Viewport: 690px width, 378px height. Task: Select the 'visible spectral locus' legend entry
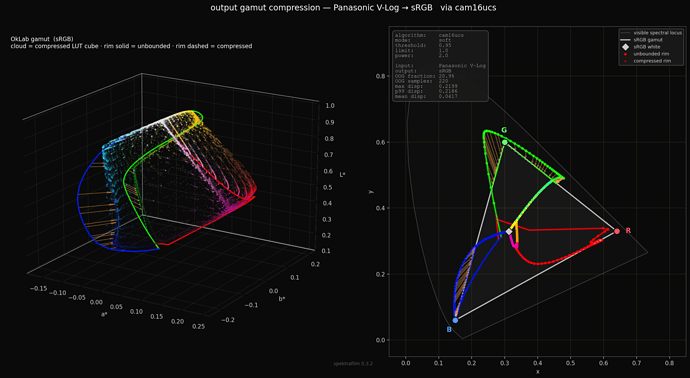[651, 33]
